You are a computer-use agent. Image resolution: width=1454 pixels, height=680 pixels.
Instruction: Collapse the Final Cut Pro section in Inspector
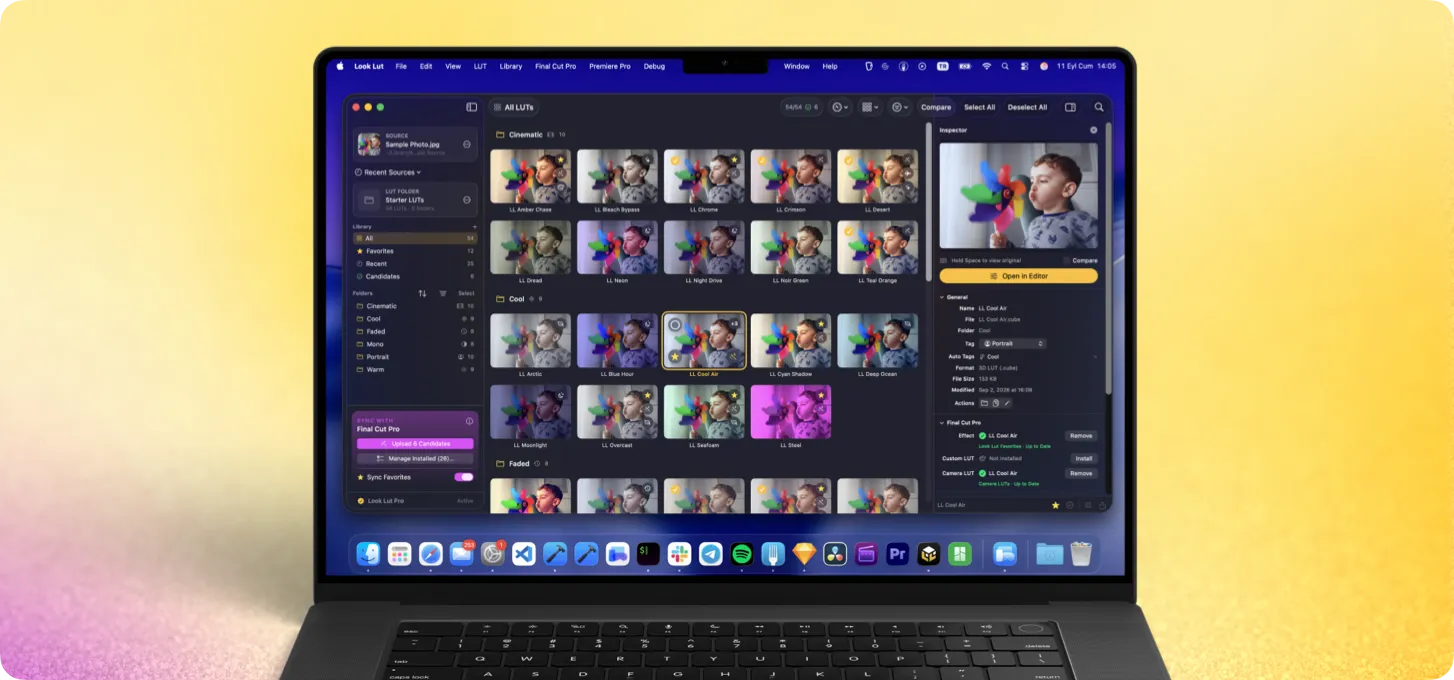(x=942, y=422)
